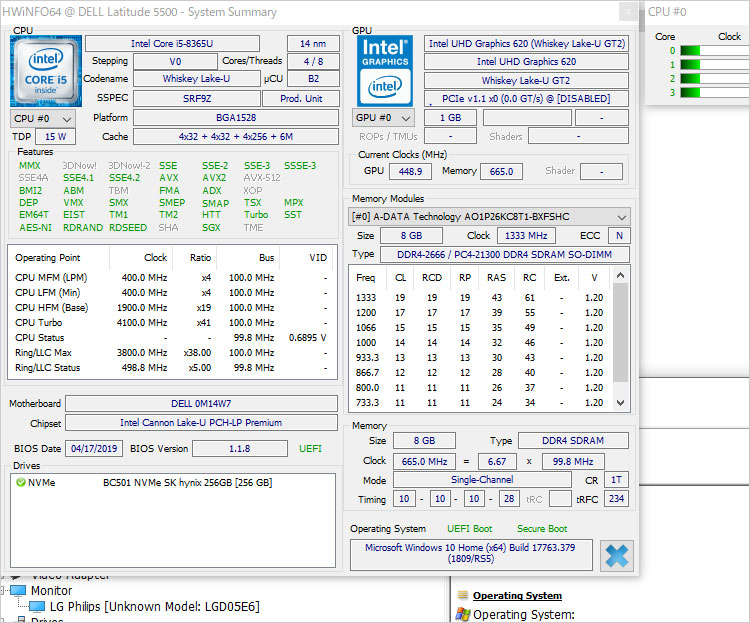Click the 15 W TDP field
The height and width of the screenshot is (623, 750).
(x=55, y=137)
